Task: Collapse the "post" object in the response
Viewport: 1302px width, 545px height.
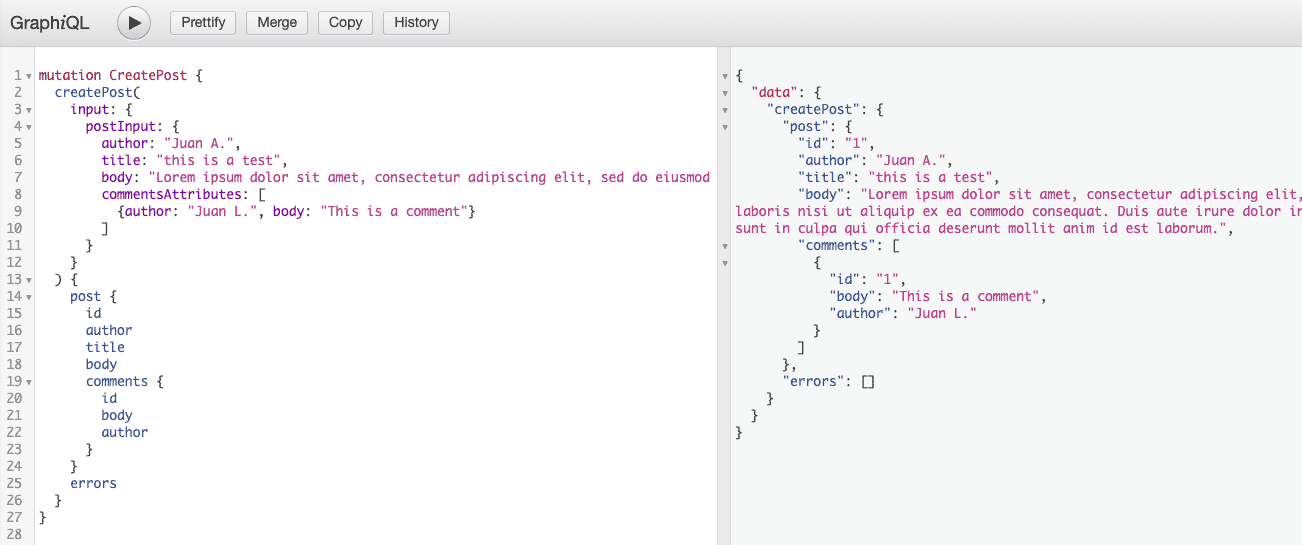Action: [x=725, y=127]
